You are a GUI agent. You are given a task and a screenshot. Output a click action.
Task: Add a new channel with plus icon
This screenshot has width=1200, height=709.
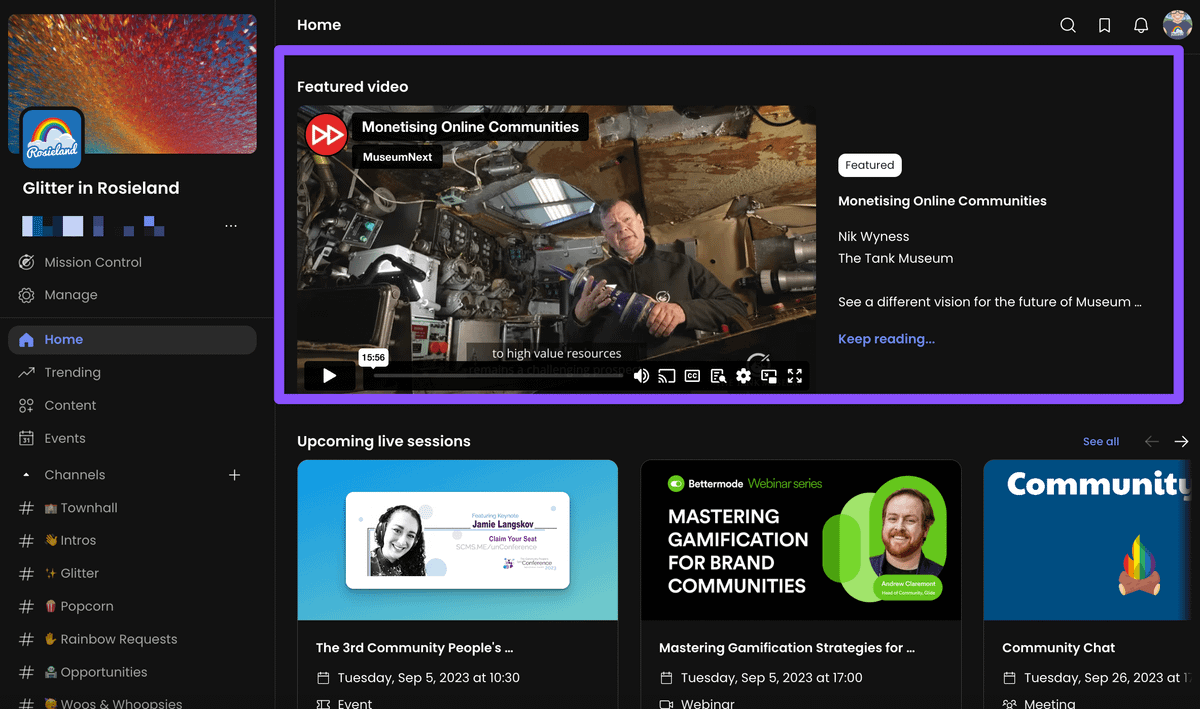click(234, 475)
